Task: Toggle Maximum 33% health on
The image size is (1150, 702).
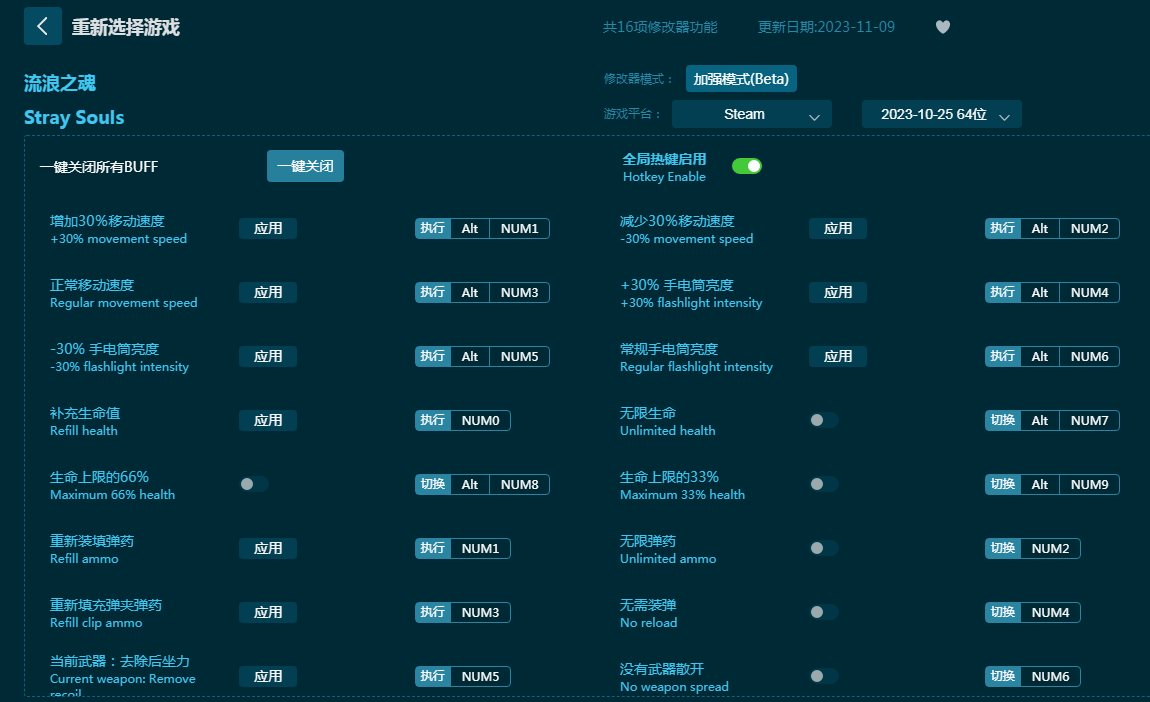Action: (823, 484)
